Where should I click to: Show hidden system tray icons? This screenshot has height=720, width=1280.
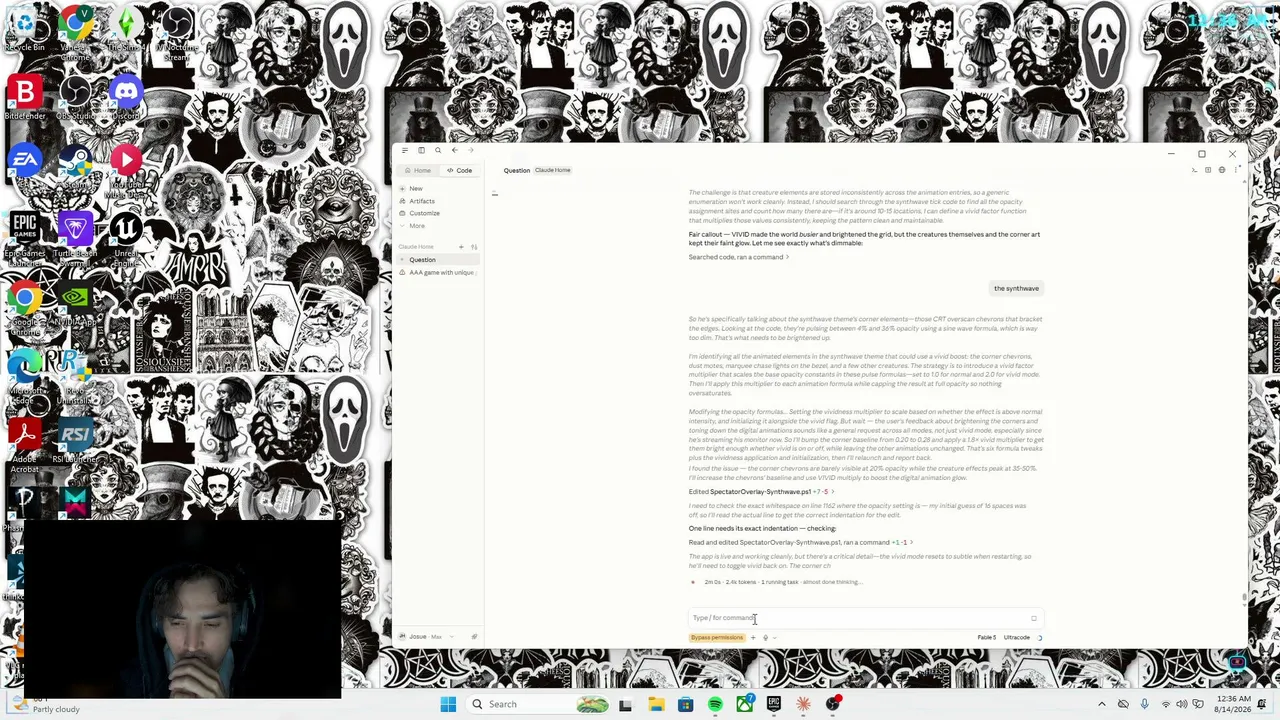(1102, 704)
